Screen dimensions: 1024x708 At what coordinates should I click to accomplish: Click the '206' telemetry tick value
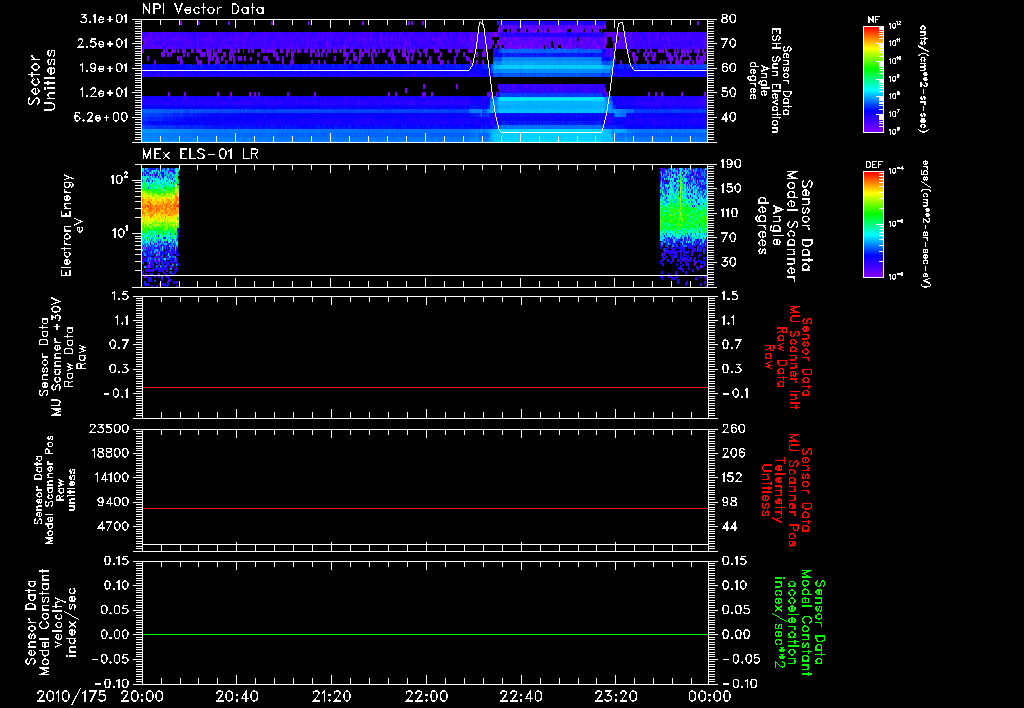click(x=733, y=453)
